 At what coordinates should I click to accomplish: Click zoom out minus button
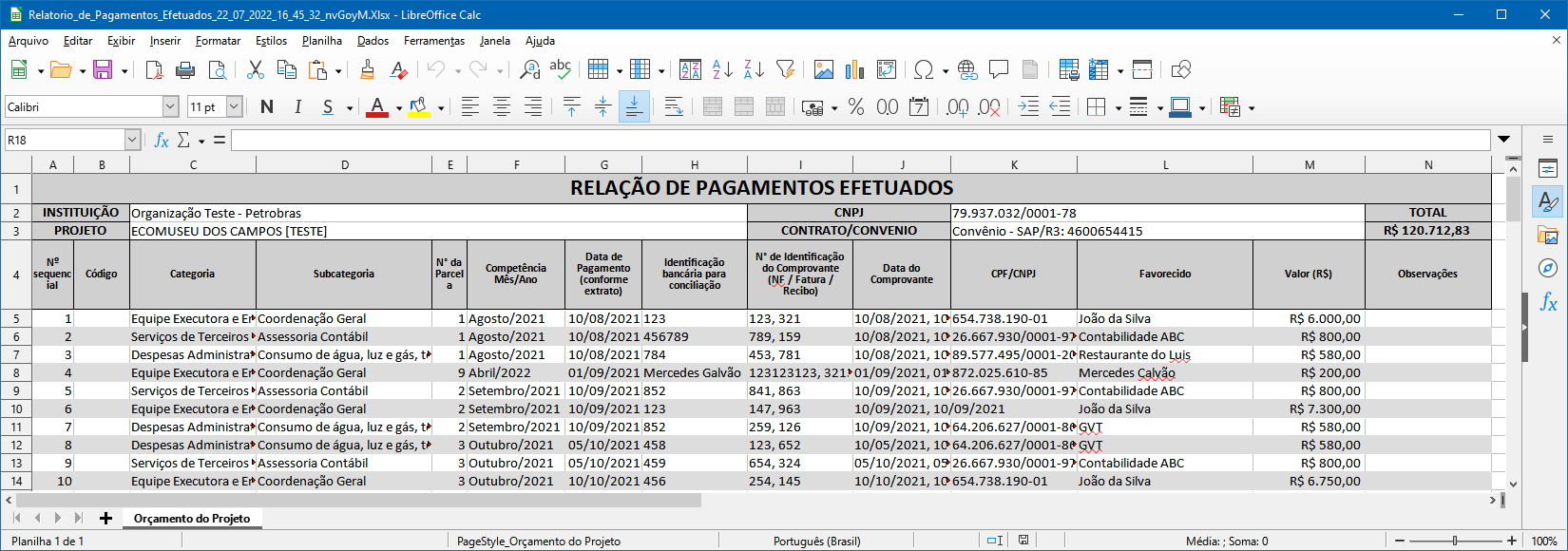click(1398, 541)
